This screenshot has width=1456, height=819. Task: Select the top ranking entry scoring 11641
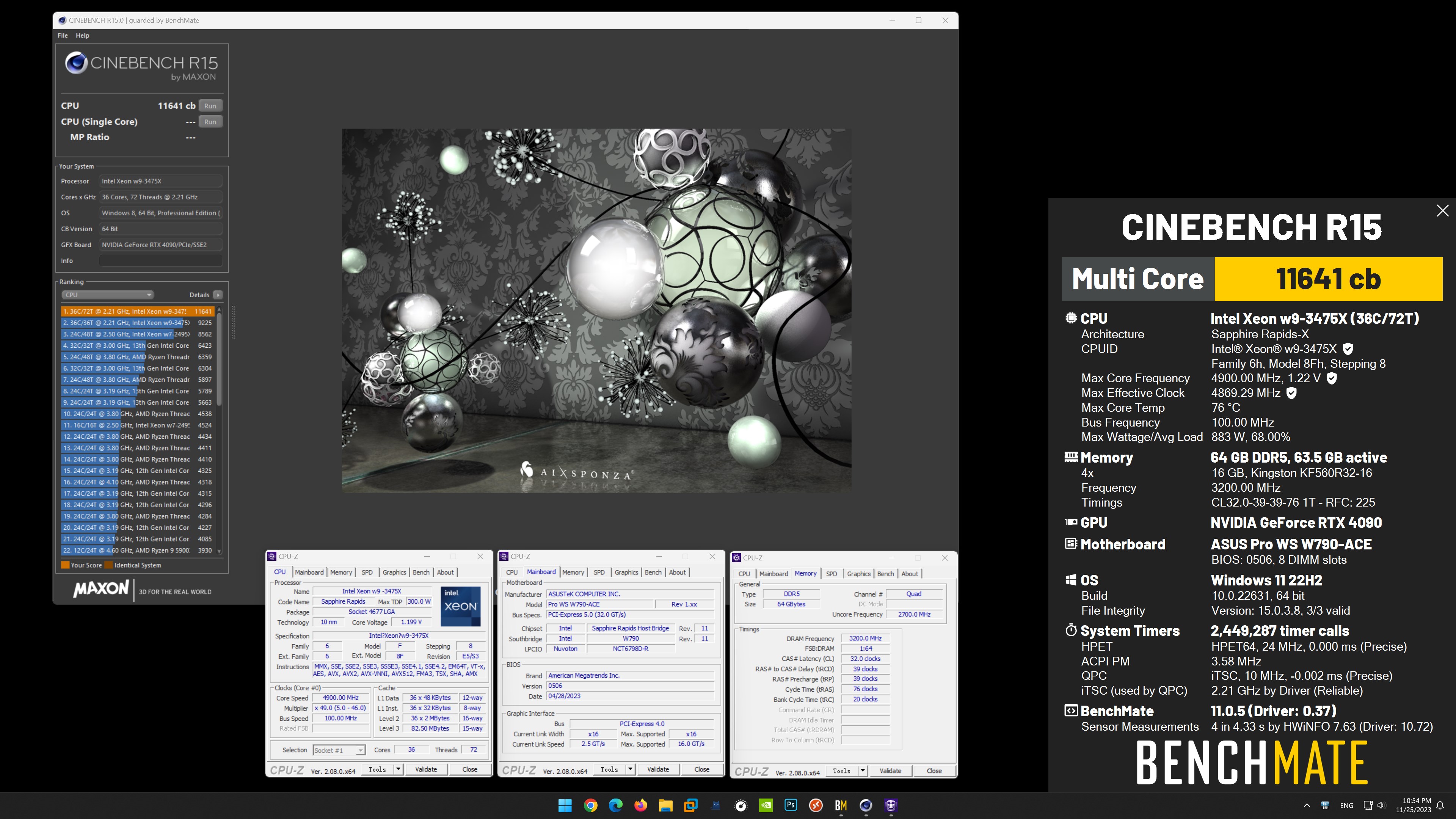click(137, 311)
